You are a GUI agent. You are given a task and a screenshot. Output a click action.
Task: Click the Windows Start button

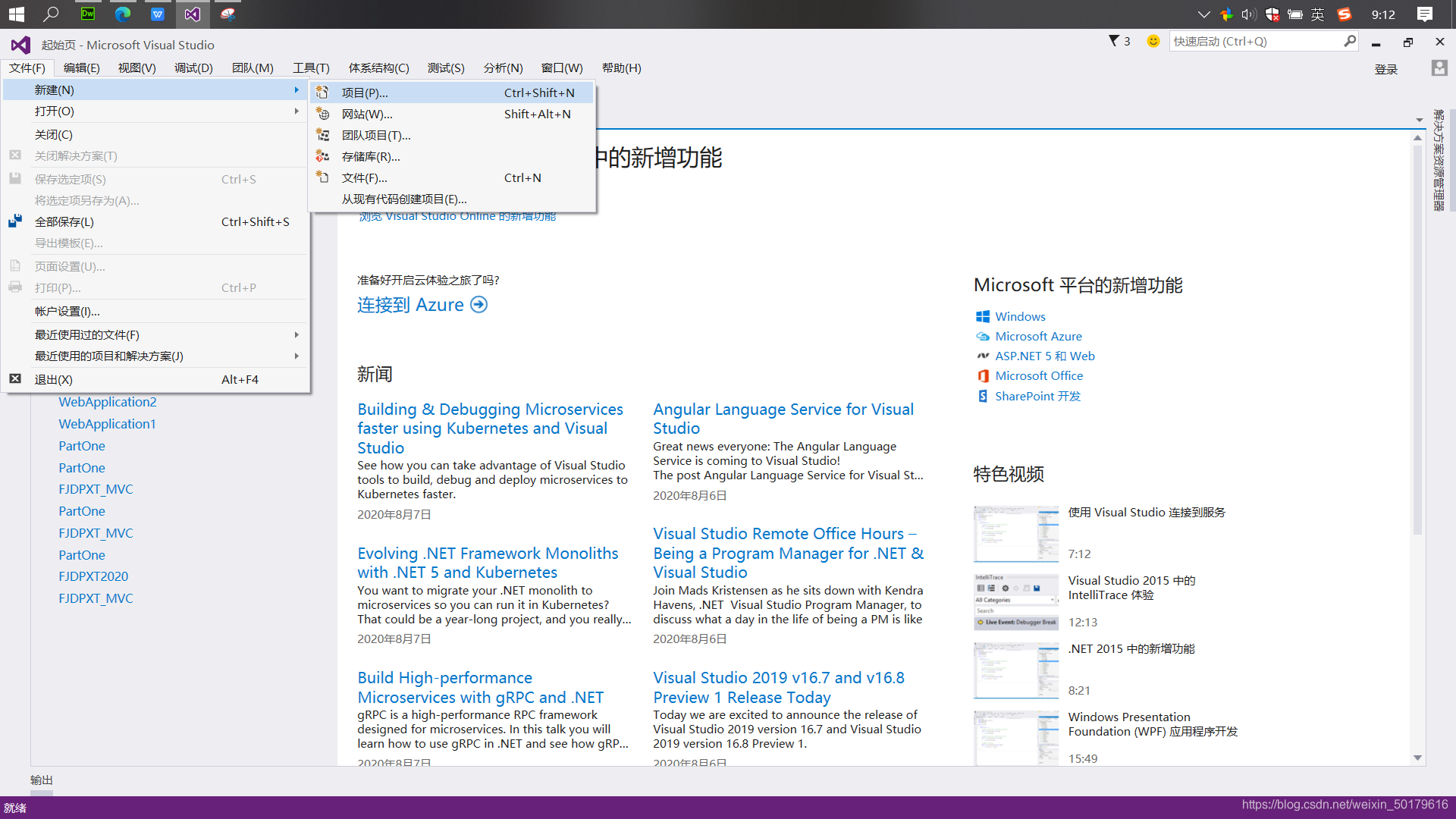(17, 14)
